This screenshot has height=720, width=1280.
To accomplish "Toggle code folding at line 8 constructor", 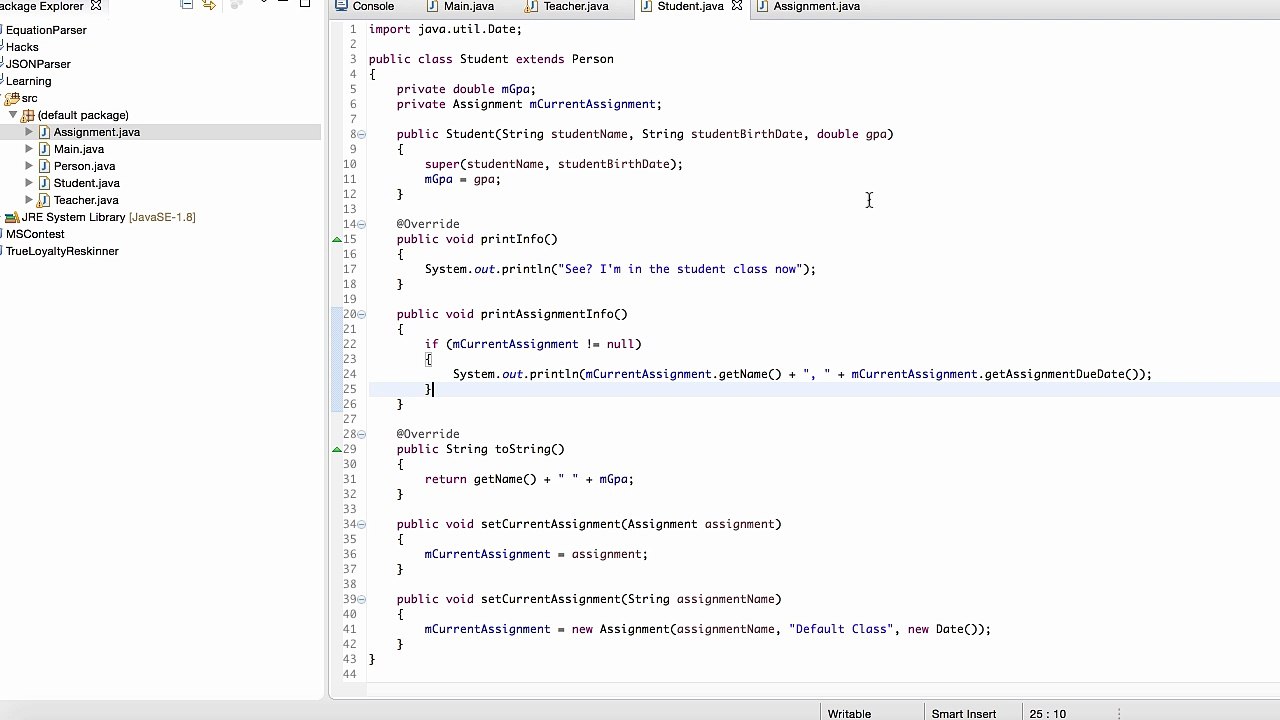I will coord(362,134).
